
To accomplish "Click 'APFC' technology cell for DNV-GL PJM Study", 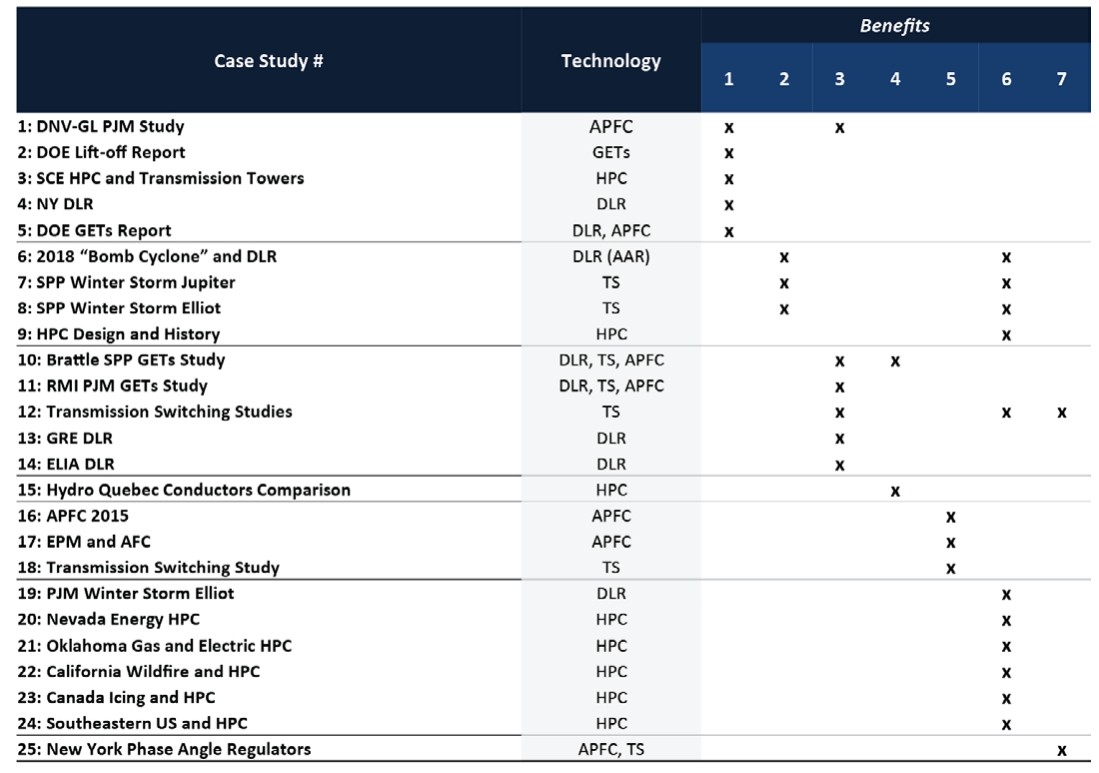I will 610,127.
